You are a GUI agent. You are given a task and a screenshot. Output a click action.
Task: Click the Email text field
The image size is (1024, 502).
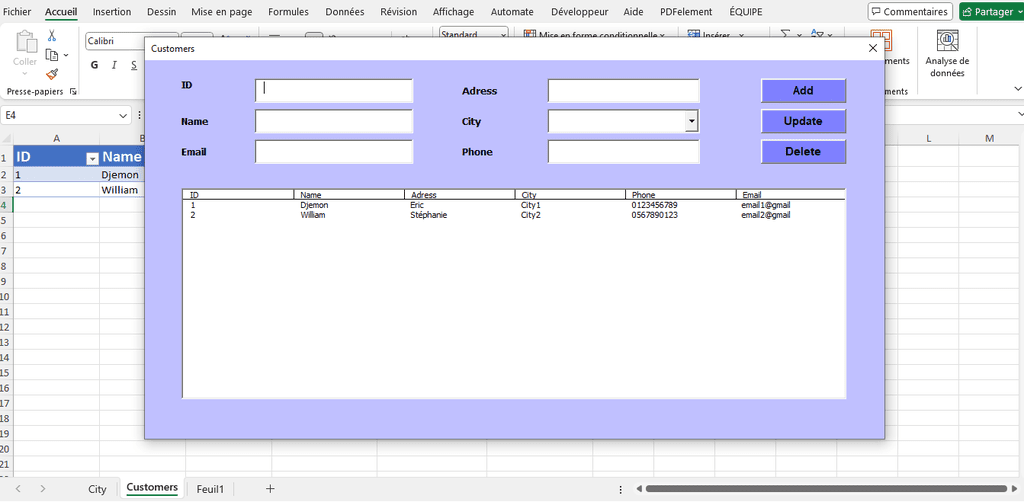coord(334,151)
